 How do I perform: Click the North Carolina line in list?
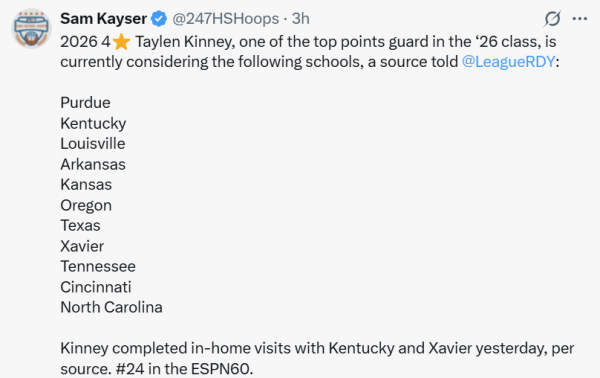point(111,307)
